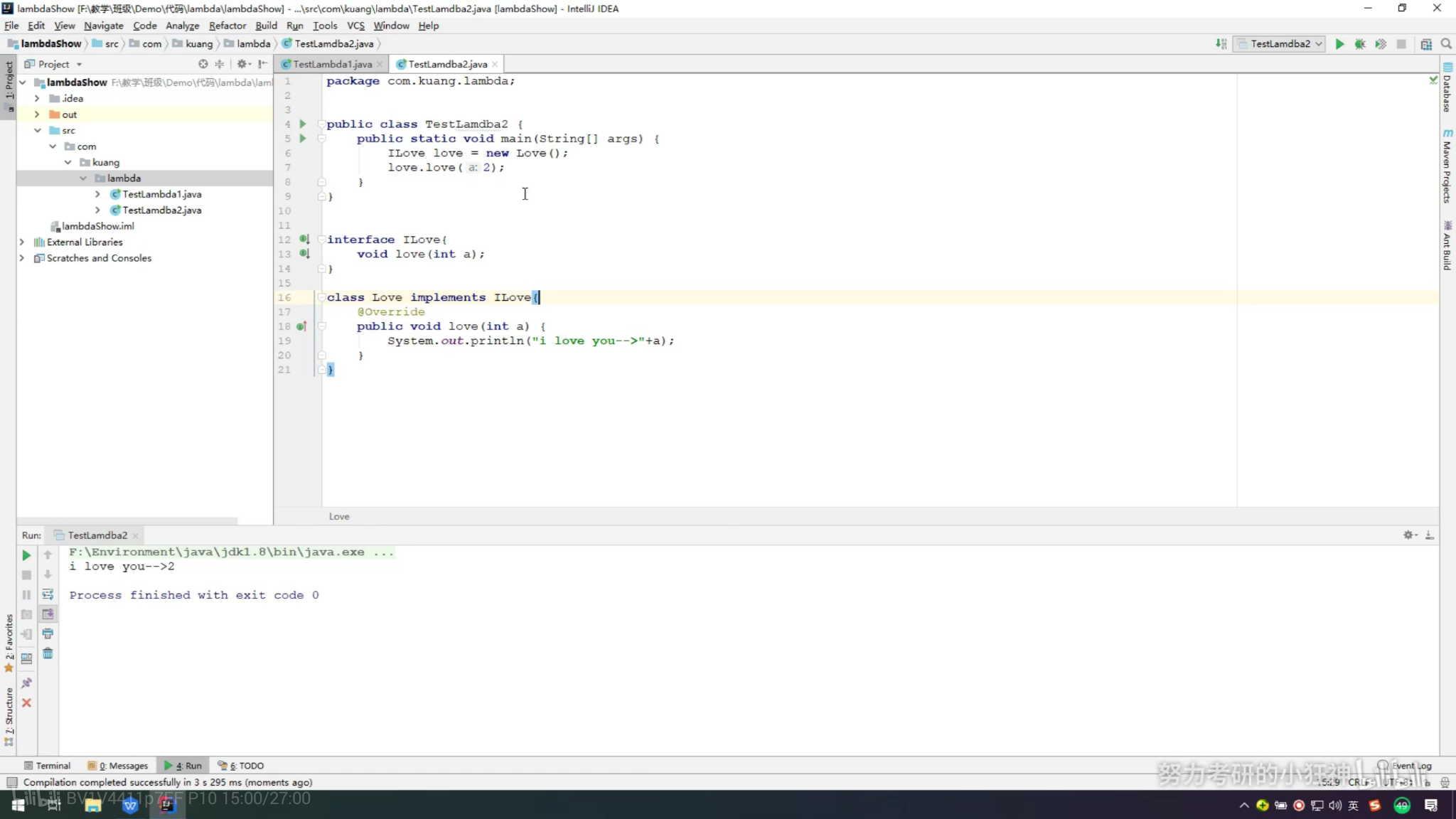1456x819 pixels.
Task: Open Search Everywhere magnifier icon
Action: tap(1446, 44)
